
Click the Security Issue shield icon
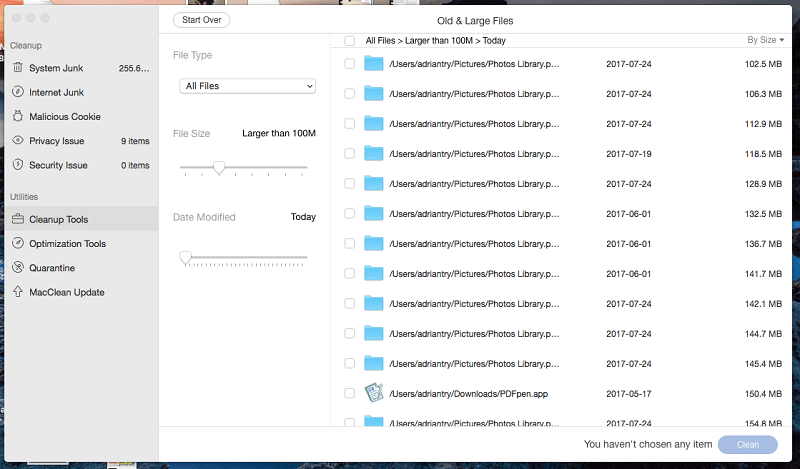coord(18,164)
